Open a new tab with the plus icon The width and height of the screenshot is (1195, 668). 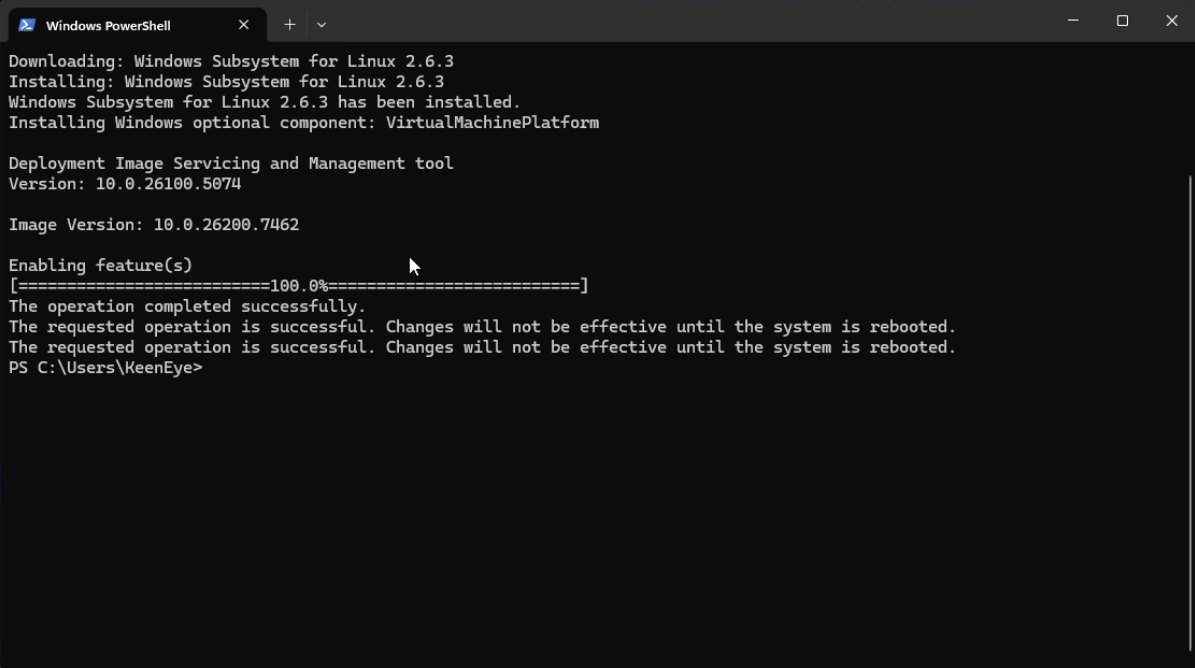tap(289, 24)
